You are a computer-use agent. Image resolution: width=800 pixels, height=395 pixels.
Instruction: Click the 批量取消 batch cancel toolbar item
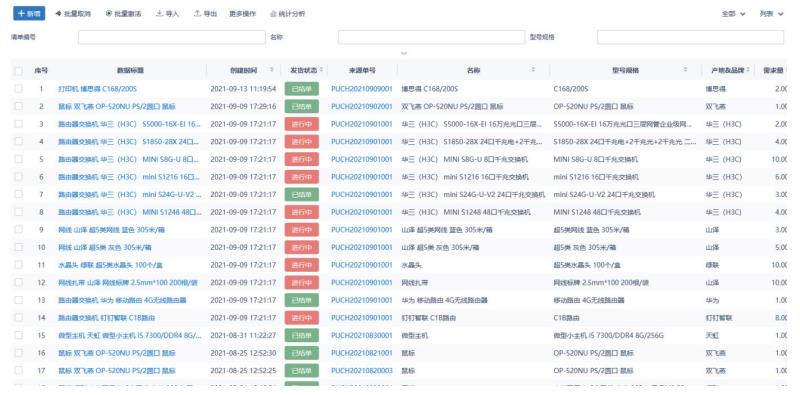coord(72,14)
